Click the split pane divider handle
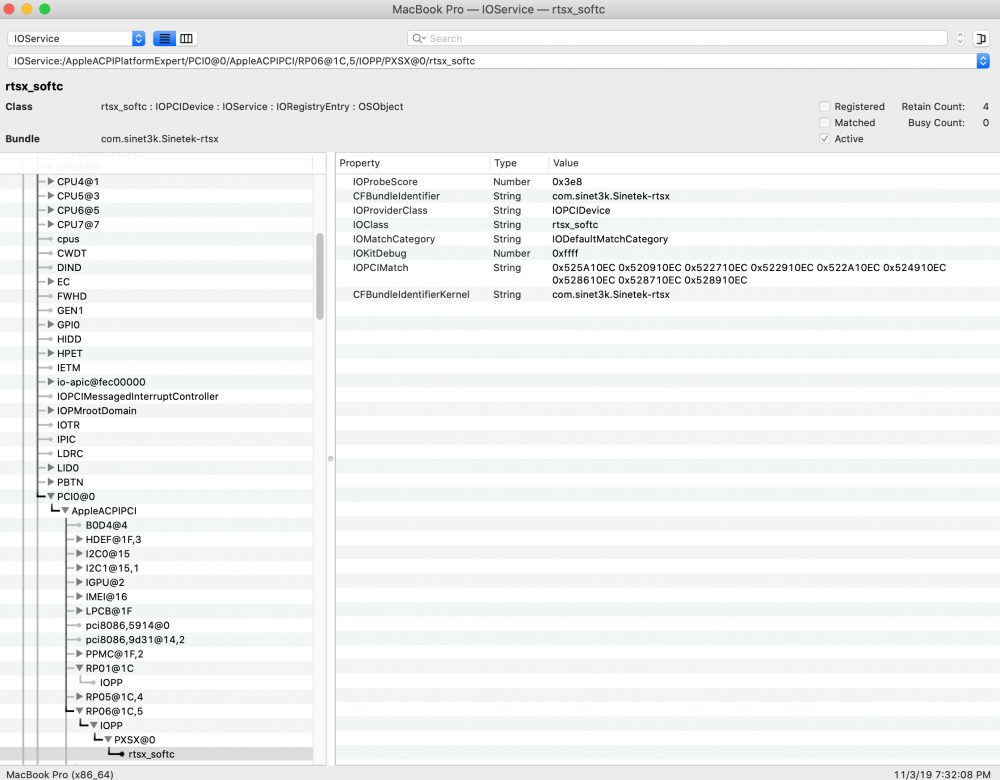The width and height of the screenshot is (1000, 780). (330, 459)
